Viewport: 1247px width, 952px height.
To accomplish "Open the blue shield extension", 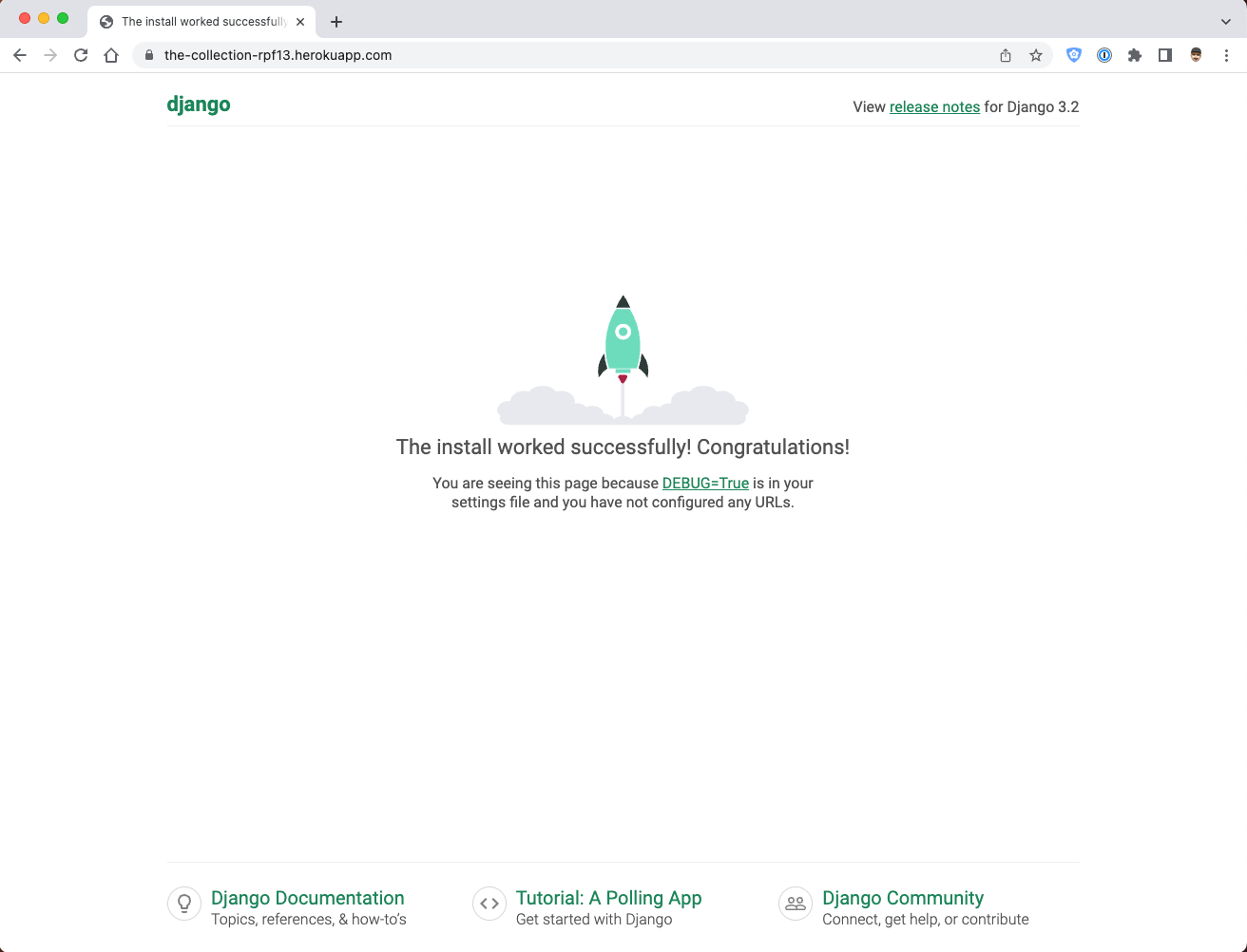I will [x=1074, y=55].
